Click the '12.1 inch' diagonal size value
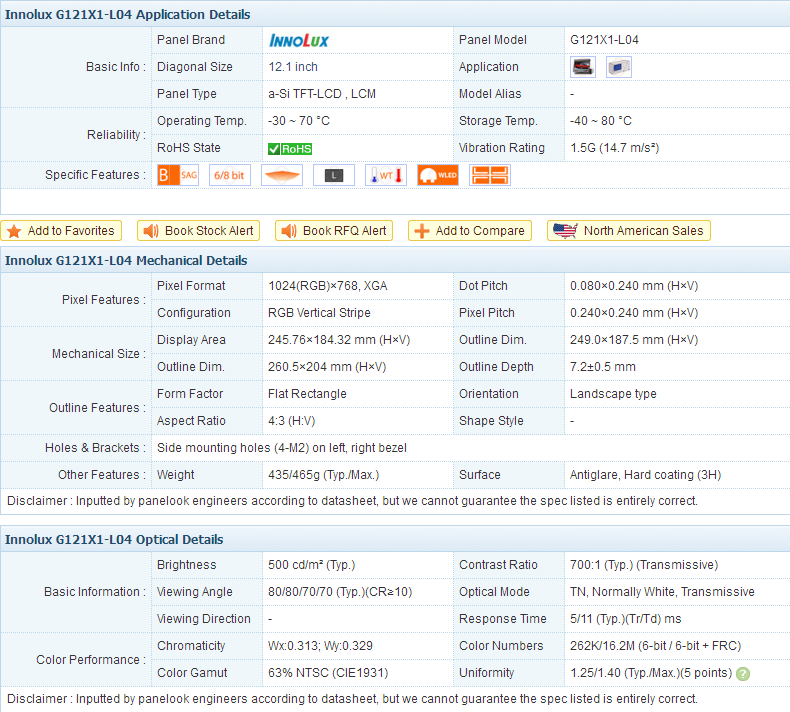 [293, 67]
